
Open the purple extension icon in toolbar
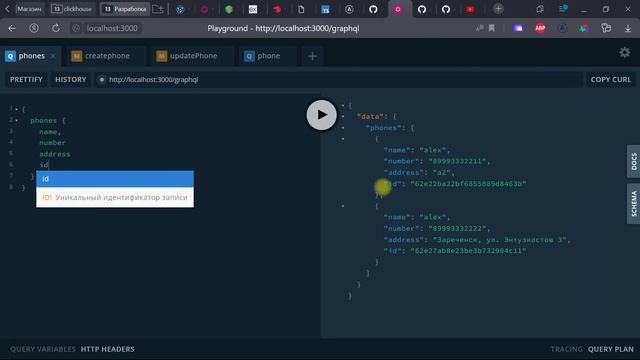pos(518,28)
